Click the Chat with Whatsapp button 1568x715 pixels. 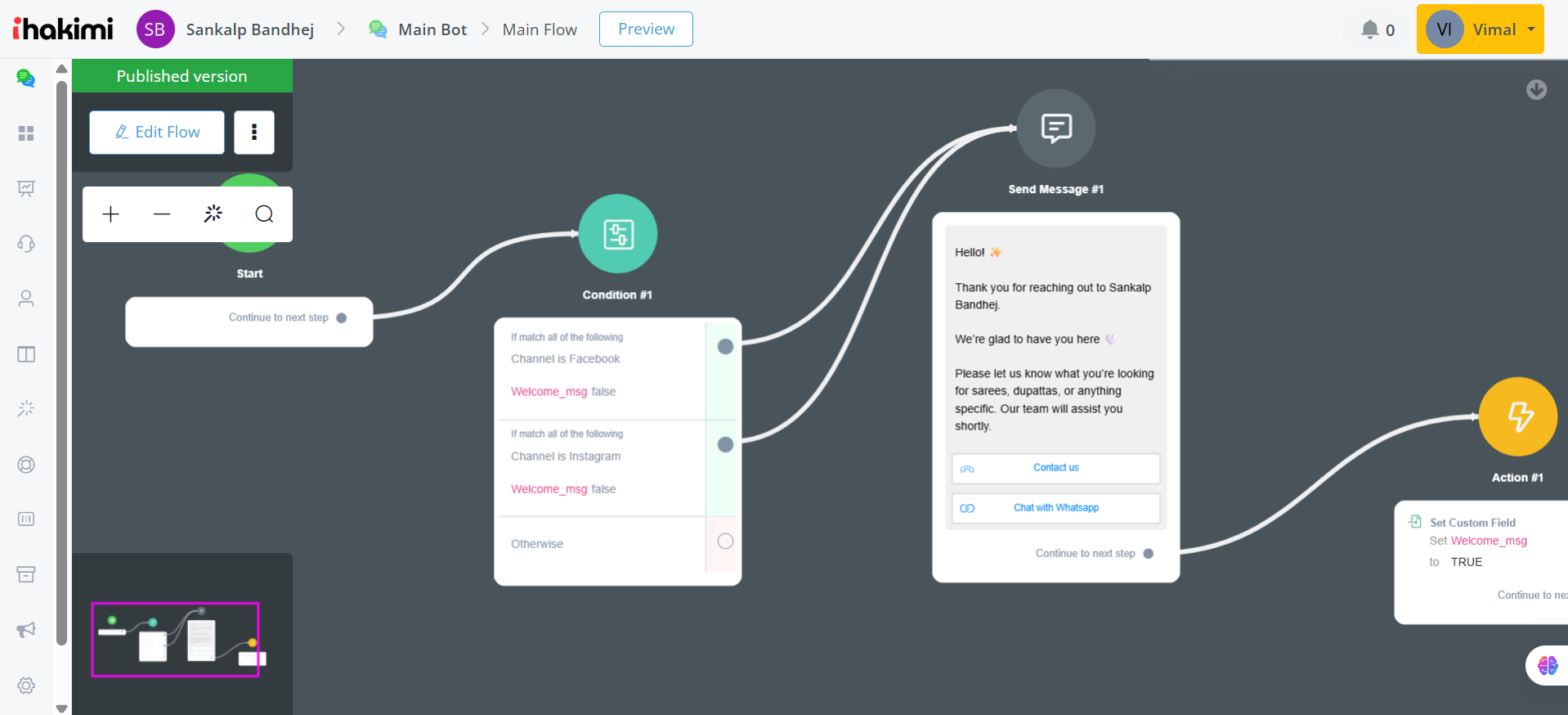tap(1056, 508)
